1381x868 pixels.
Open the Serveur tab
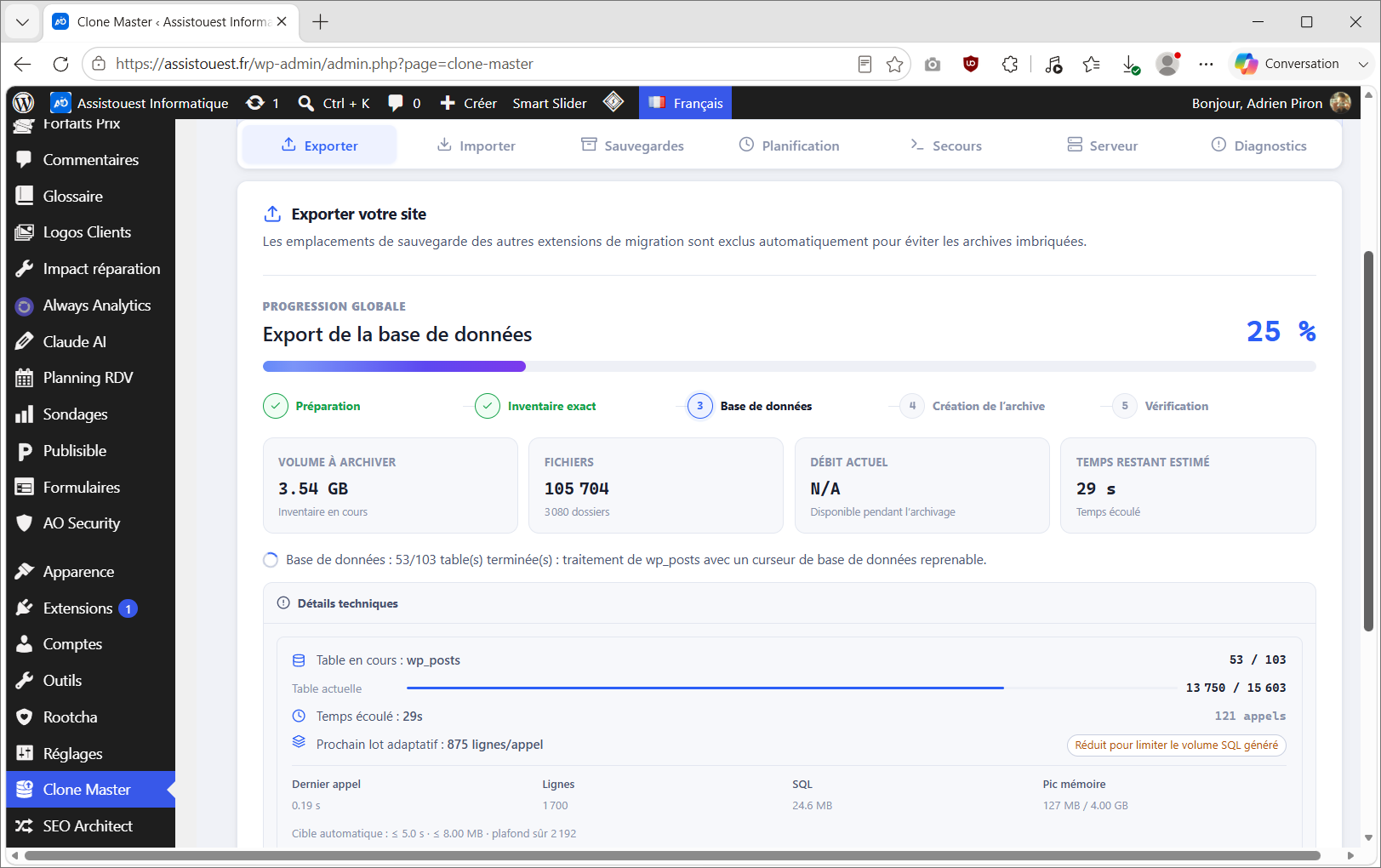[1102, 146]
